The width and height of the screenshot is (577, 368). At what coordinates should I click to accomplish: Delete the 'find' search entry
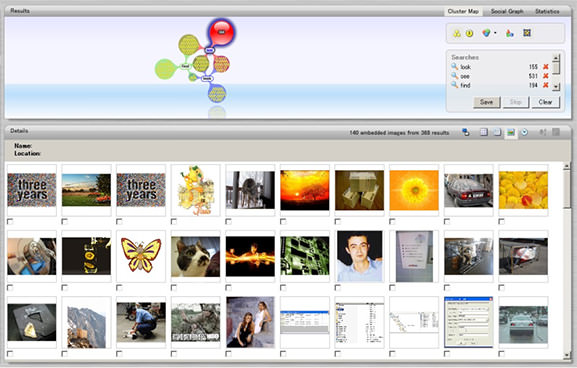546,85
